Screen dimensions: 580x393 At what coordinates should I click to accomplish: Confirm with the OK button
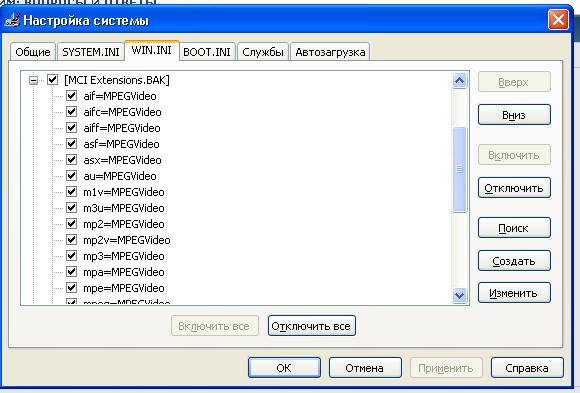click(x=284, y=368)
